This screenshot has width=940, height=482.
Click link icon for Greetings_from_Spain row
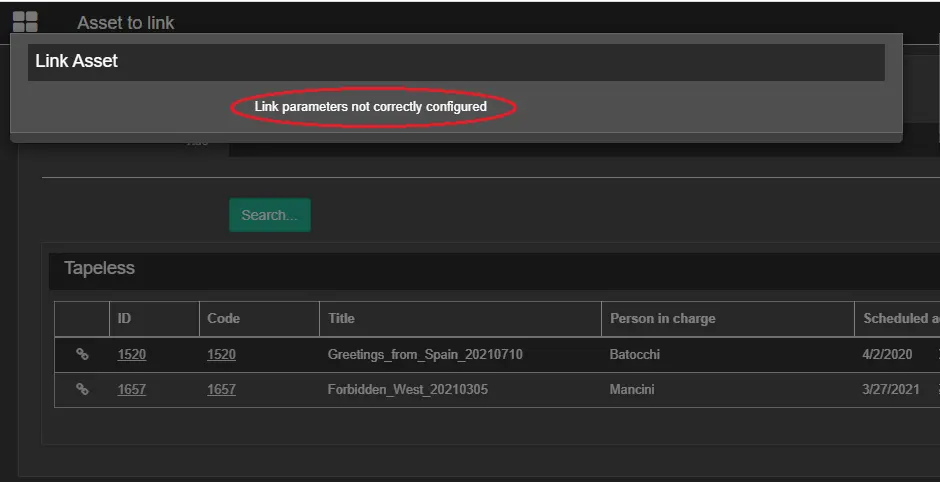[x=82, y=354]
